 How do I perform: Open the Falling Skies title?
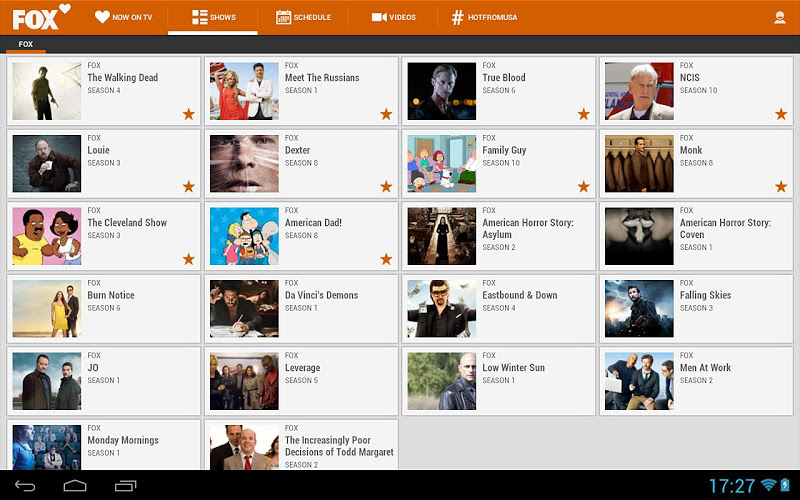tap(705, 295)
